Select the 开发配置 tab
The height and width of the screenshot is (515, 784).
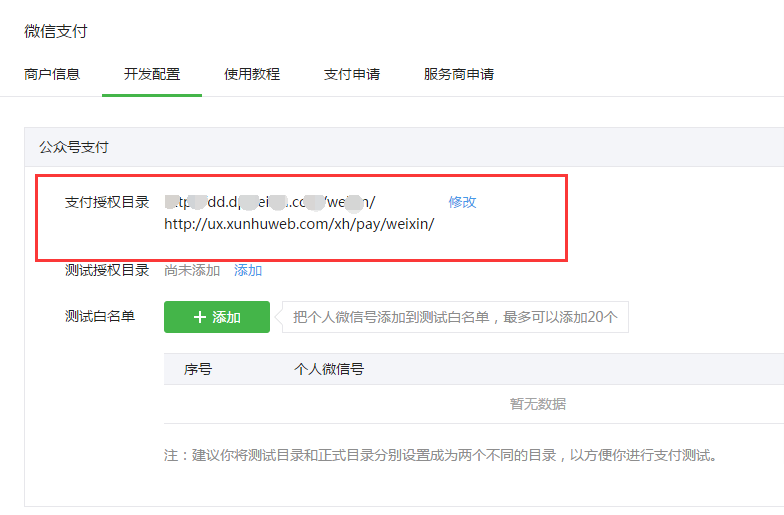pyautogui.click(x=152, y=74)
